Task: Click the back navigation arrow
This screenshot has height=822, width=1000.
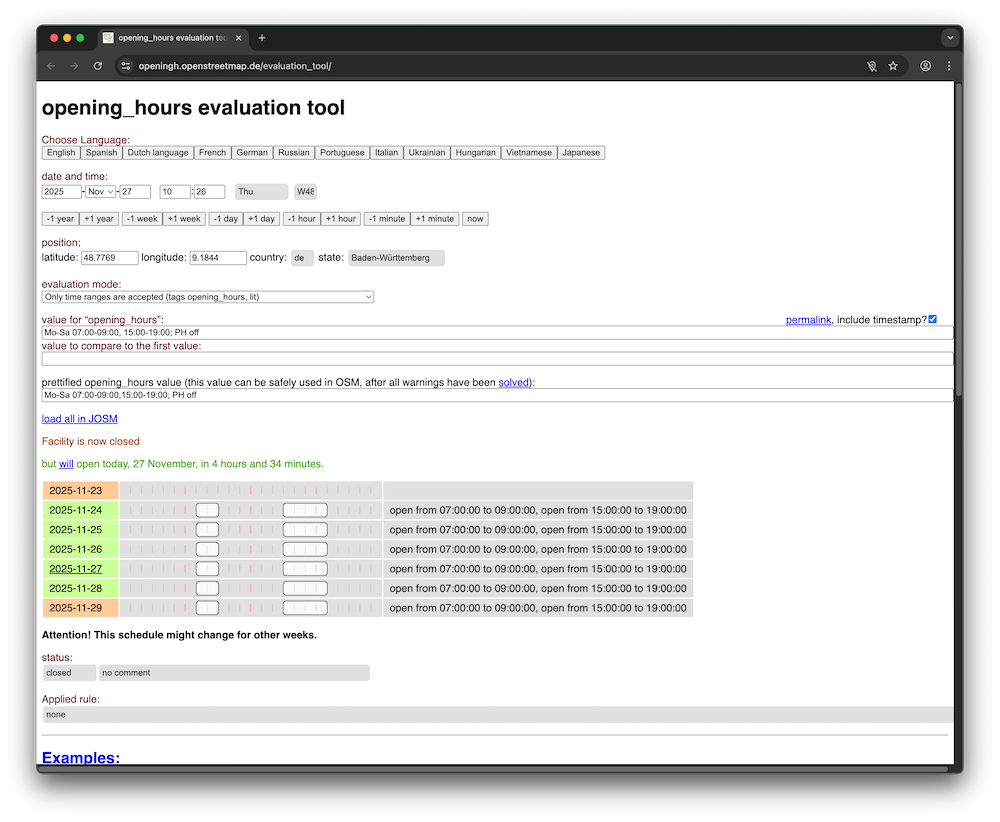Action: [x=50, y=65]
